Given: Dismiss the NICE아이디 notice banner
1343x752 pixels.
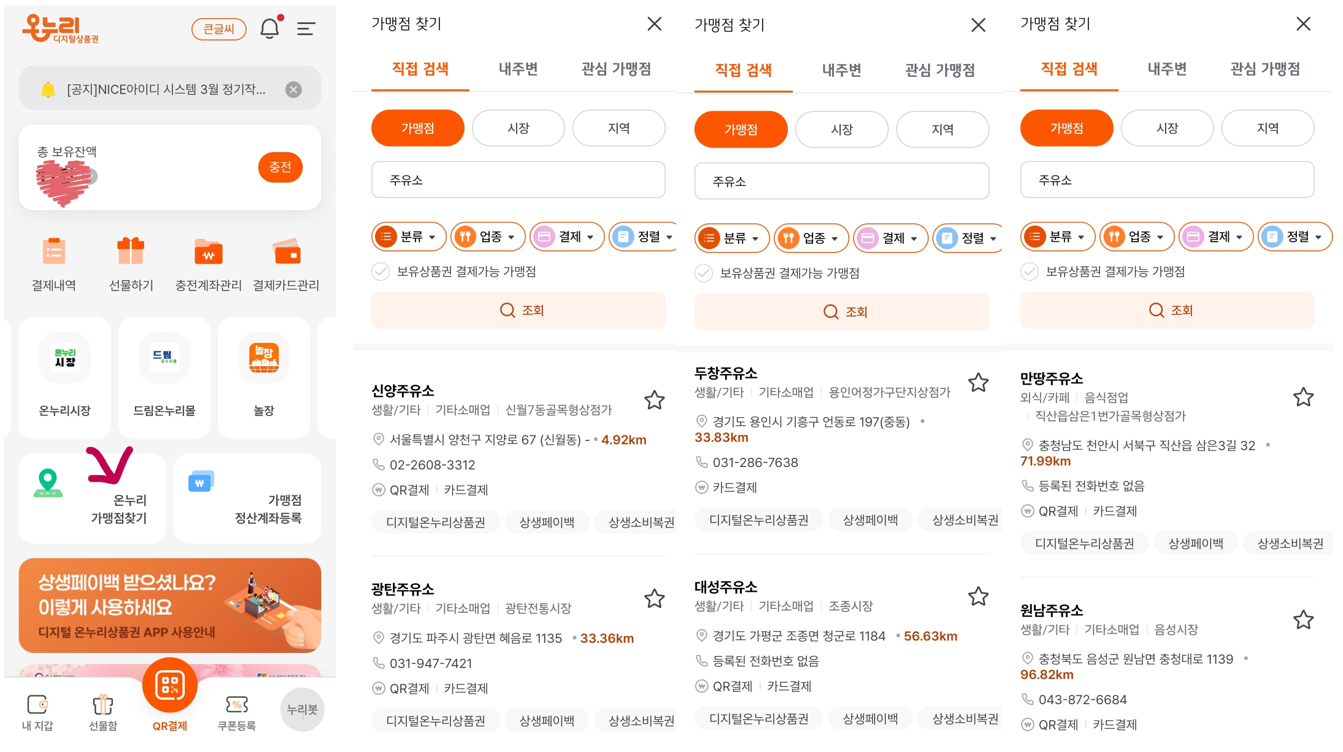Looking at the screenshot, I should [x=293, y=89].
